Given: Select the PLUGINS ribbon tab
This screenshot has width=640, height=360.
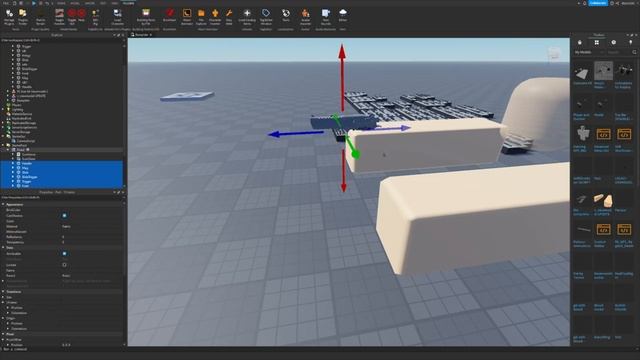Looking at the screenshot, I should pos(129,3).
